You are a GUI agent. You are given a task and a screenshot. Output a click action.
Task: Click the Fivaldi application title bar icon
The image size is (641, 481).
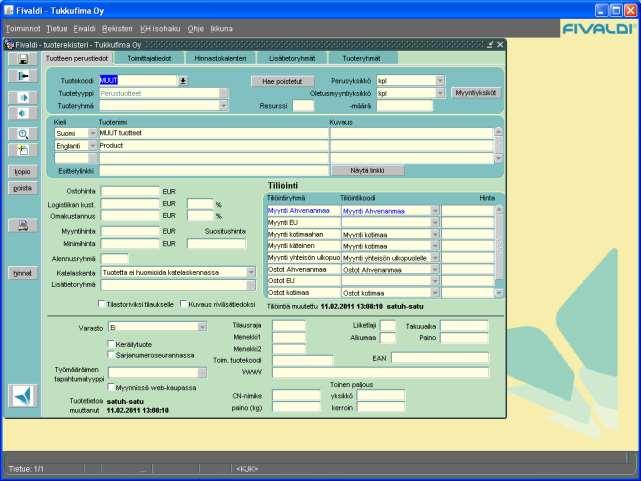9,10
